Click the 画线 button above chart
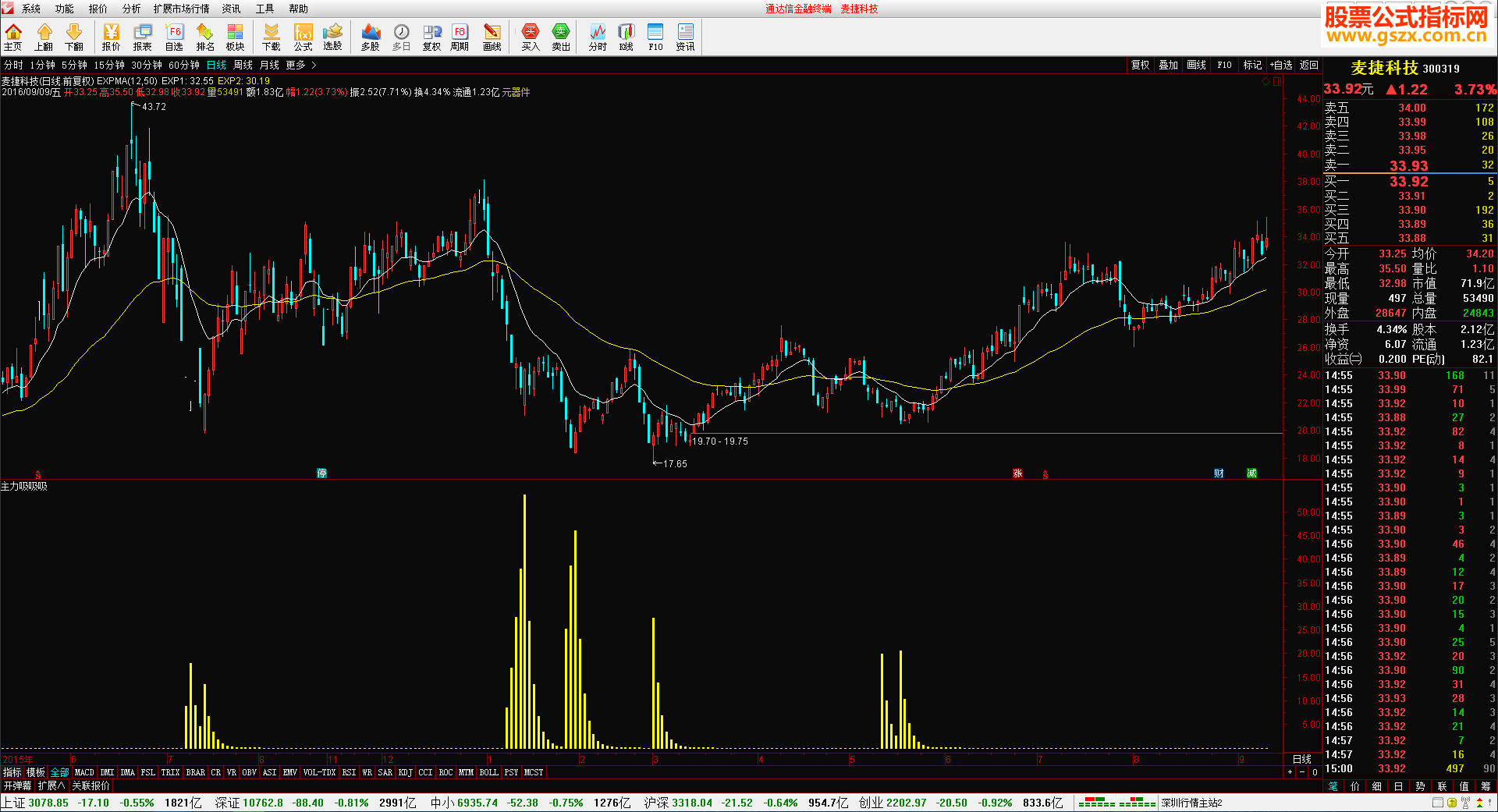This screenshot has width=1498, height=812. [x=1197, y=66]
